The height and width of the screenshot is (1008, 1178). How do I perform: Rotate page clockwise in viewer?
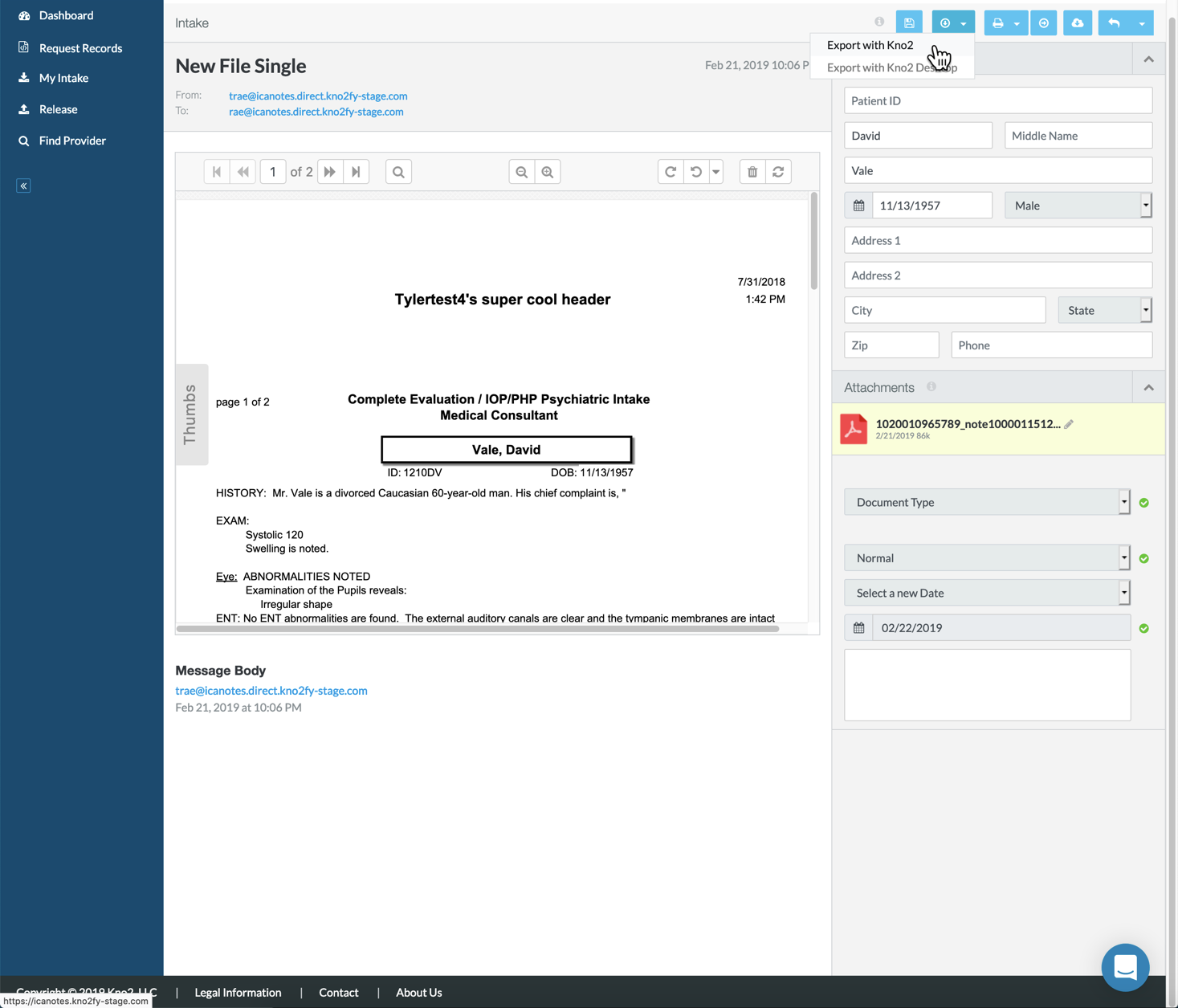[x=671, y=172]
